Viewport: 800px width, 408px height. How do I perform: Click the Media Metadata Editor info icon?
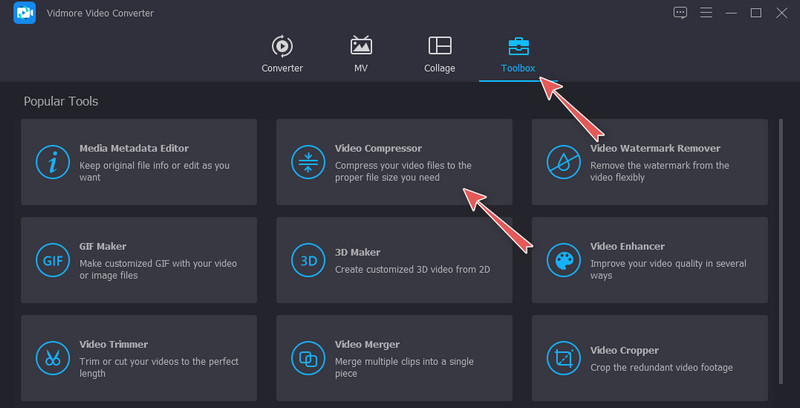coord(50,162)
